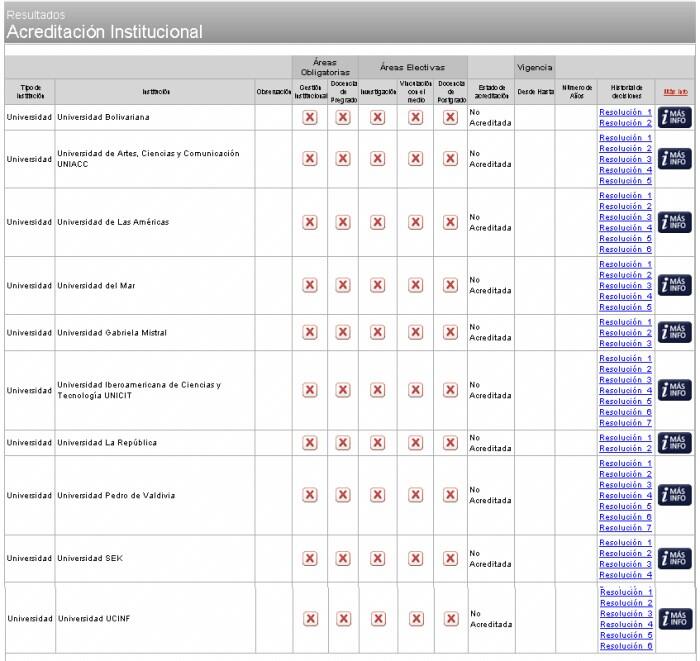Click Gestión Institucional X icon for Universidad Bolivariana
Image resolution: width=700 pixels, height=661 pixels.
tap(310, 117)
